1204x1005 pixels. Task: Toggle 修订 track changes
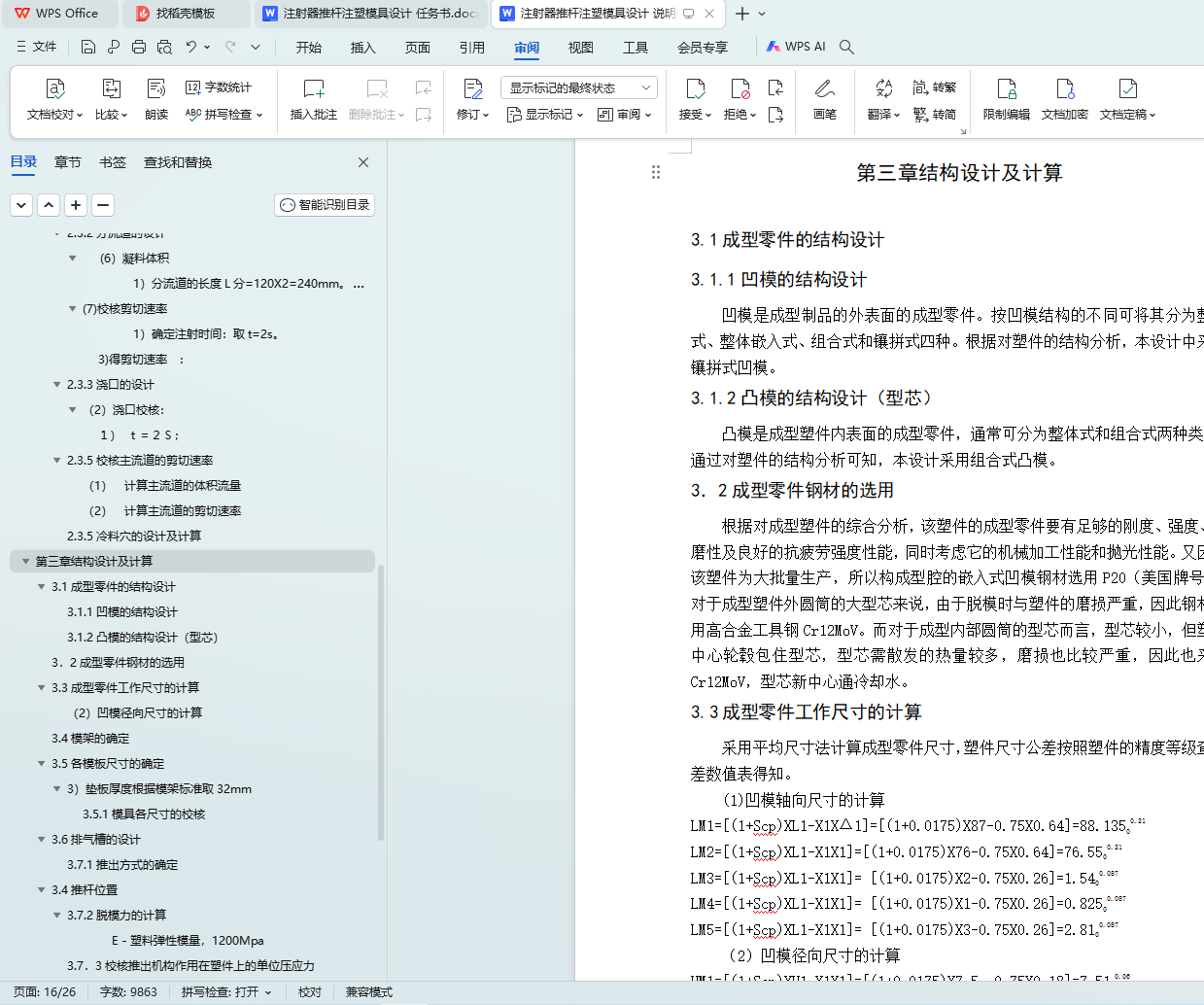[x=473, y=100]
